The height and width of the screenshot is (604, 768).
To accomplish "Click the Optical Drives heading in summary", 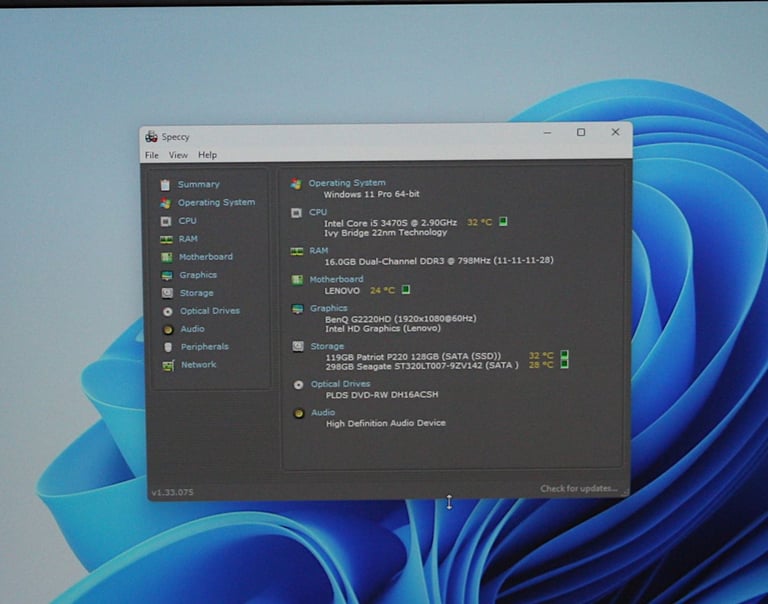I will pos(340,384).
